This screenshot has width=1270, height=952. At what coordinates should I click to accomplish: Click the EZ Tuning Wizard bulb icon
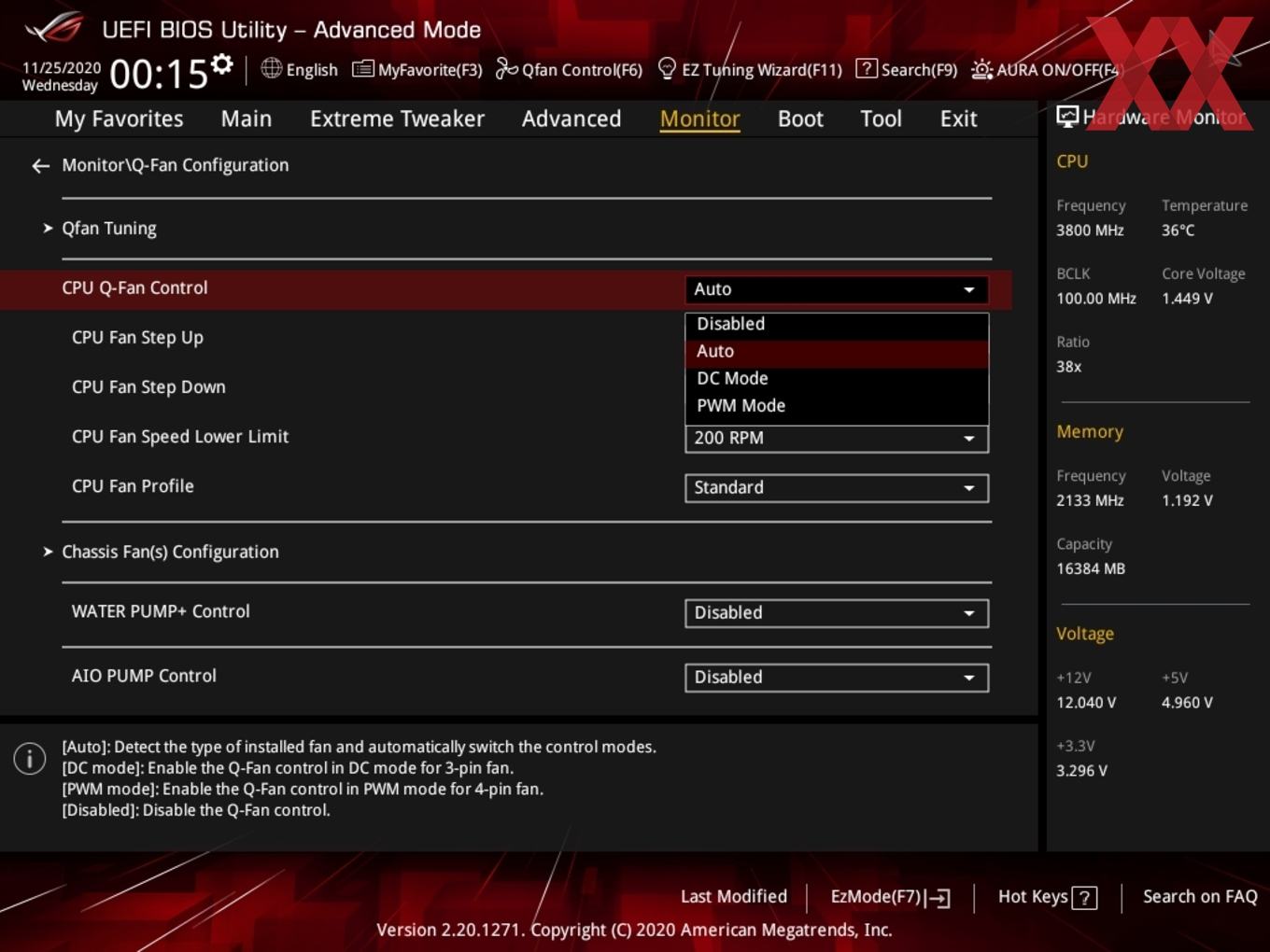(667, 68)
